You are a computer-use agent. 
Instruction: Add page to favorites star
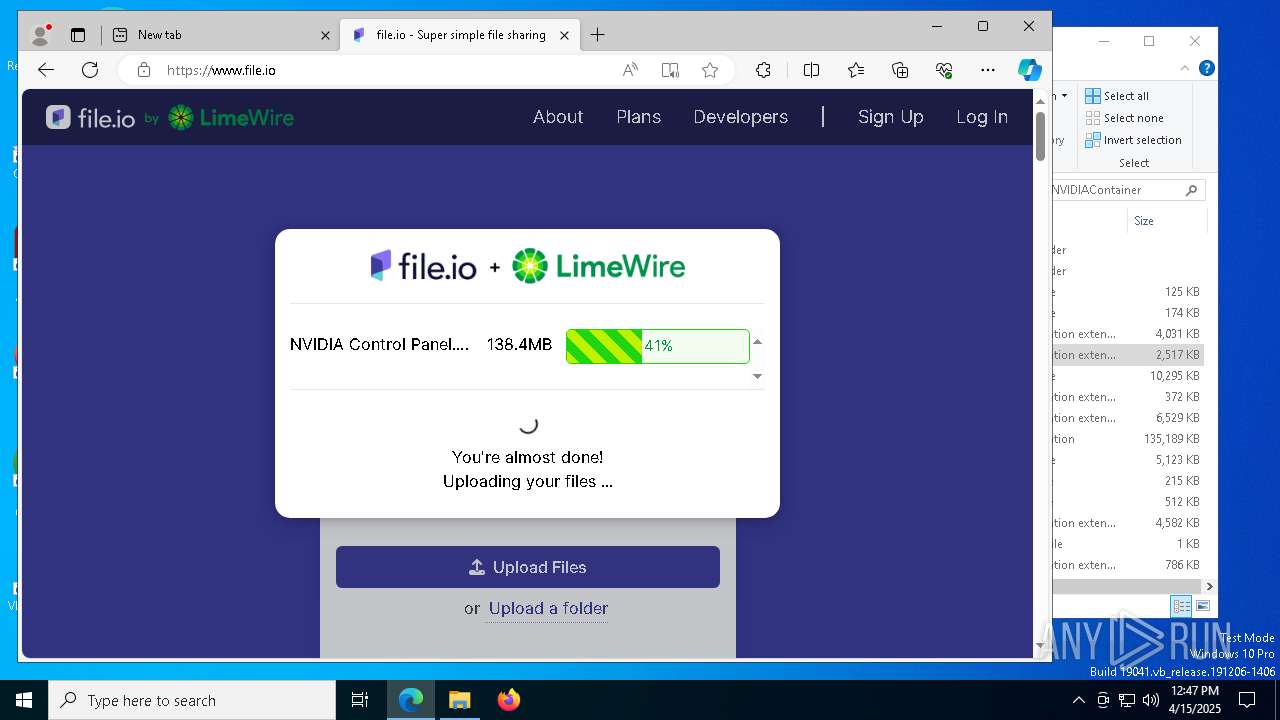tap(710, 70)
